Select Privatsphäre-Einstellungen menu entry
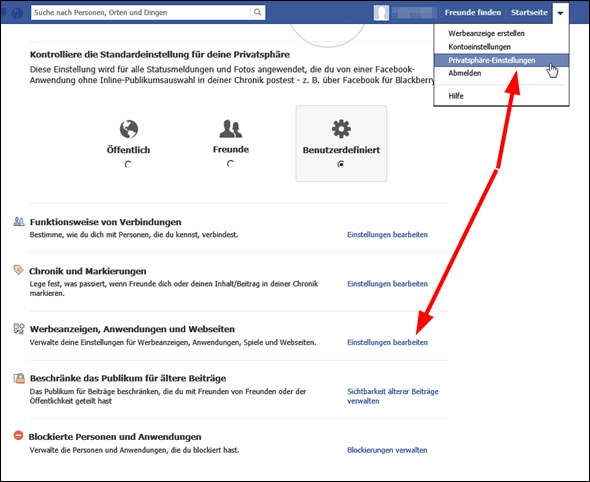This screenshot has width=590, height=482. pos(501,60)
